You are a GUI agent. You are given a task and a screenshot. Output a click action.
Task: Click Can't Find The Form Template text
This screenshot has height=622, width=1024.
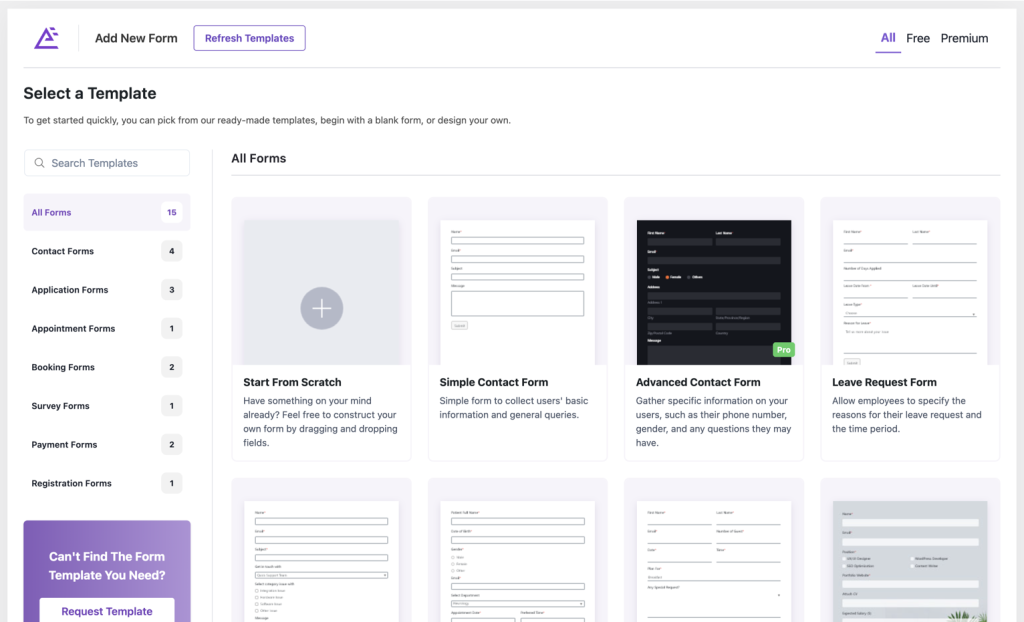107,566
